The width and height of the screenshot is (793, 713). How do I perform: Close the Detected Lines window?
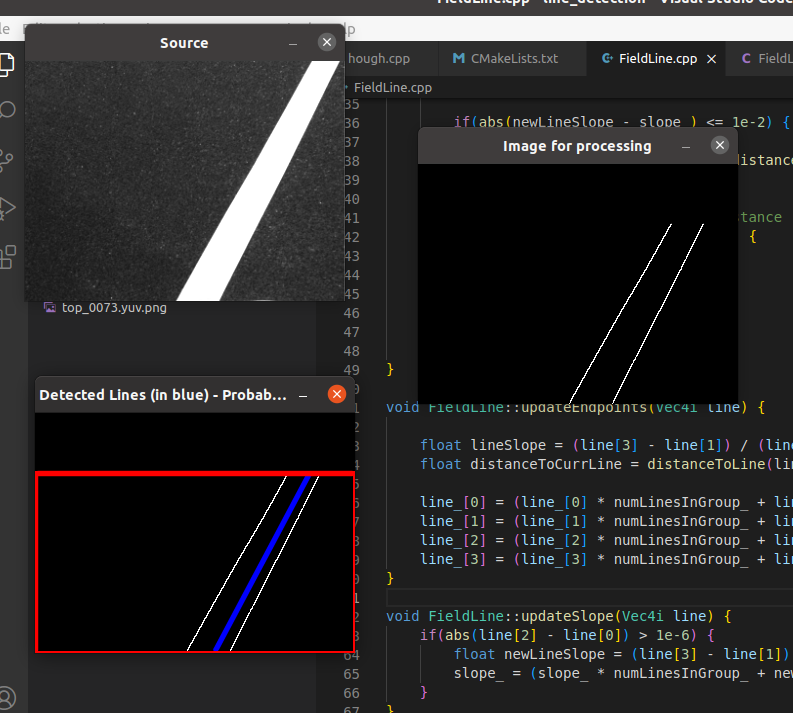coord(337,395)
